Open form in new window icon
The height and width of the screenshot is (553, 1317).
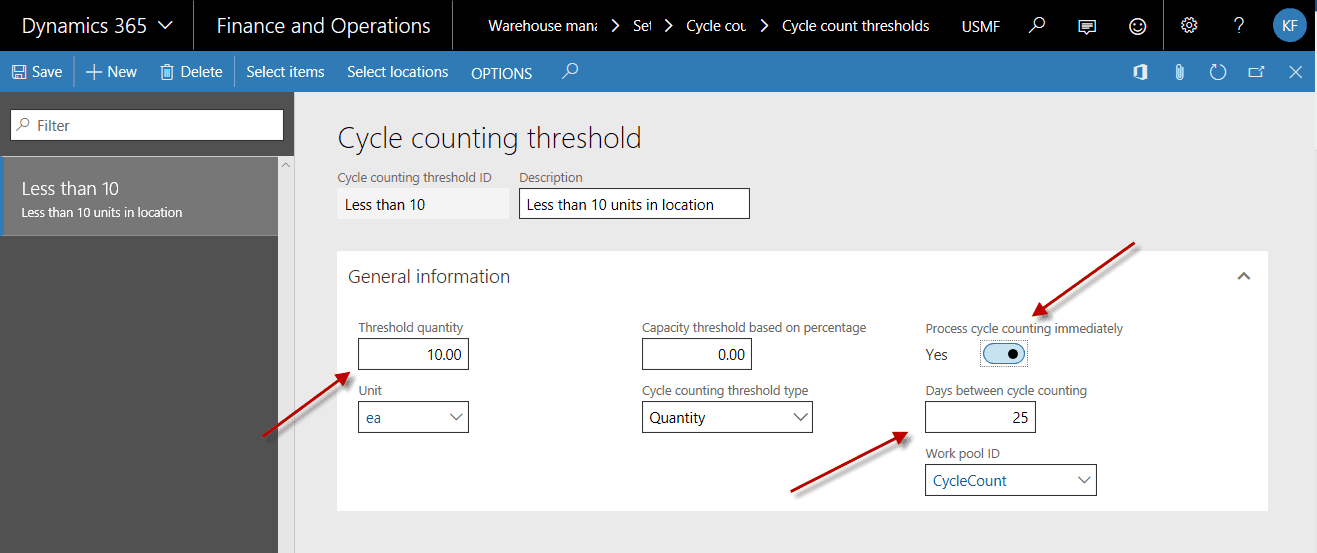[1256, 72]
